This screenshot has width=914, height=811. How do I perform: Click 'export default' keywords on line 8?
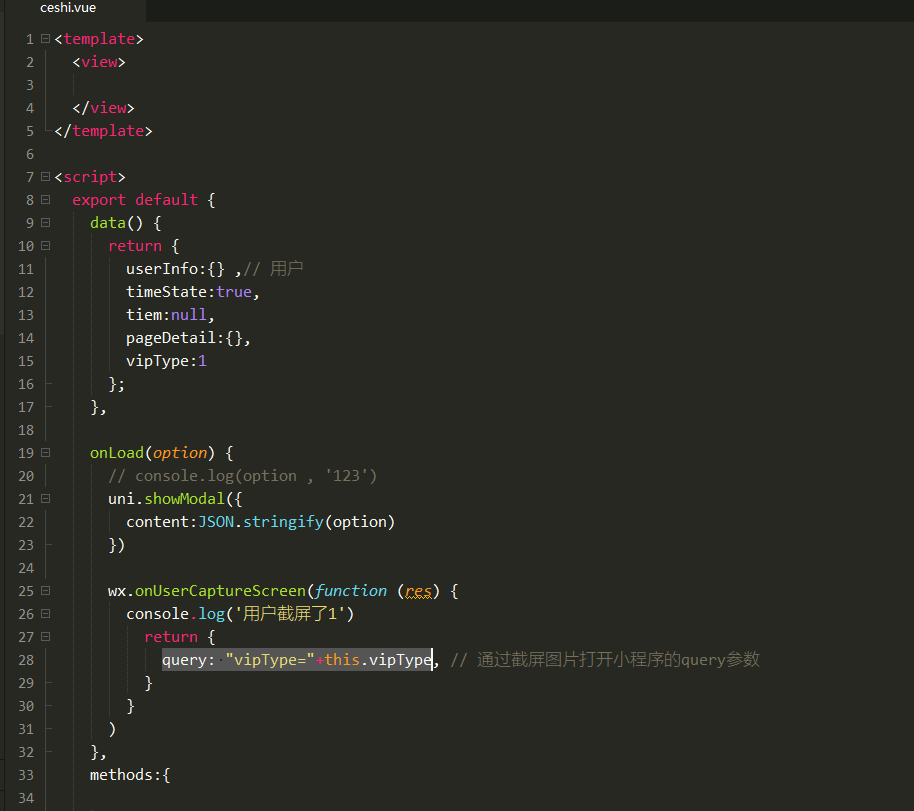[135, 200]
